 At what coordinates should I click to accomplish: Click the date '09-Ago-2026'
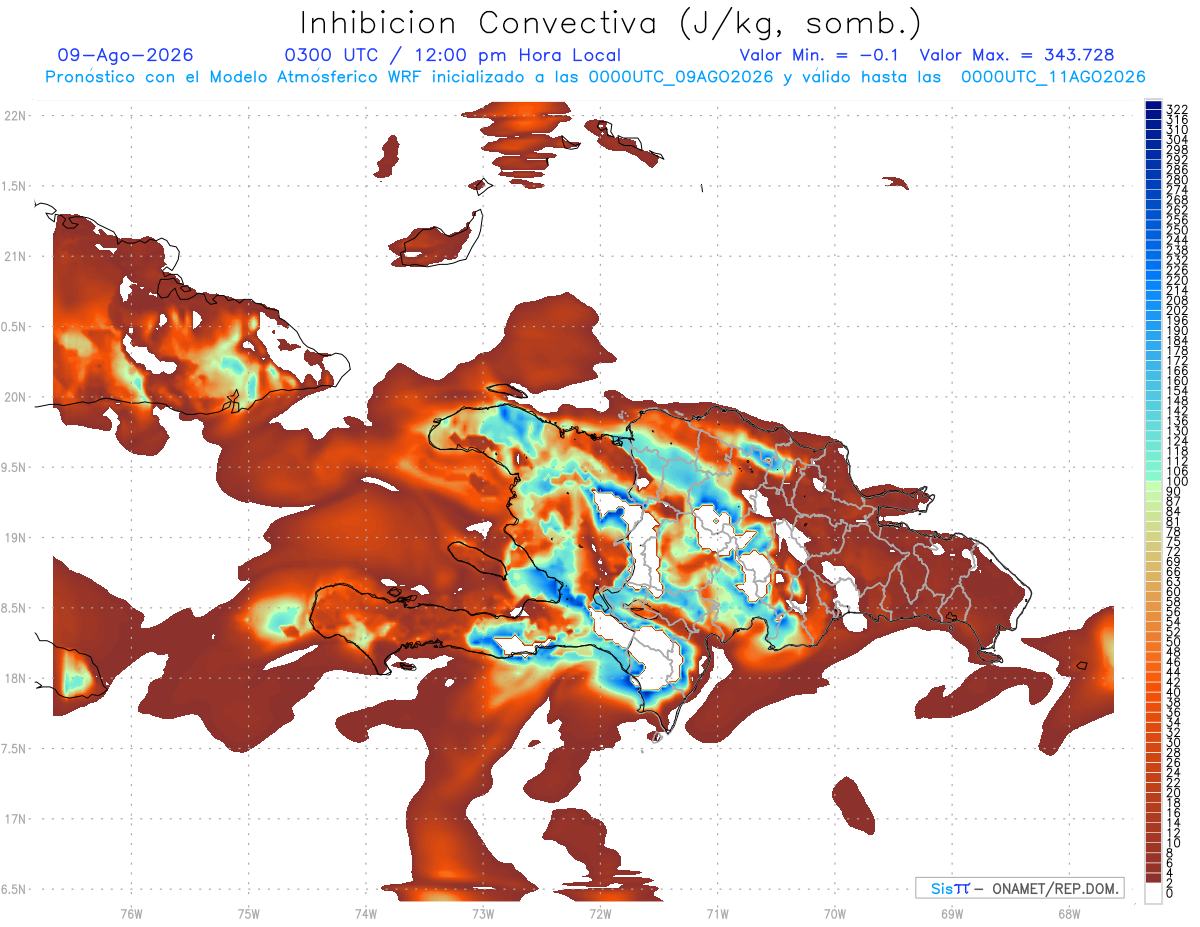pos(126,55)
